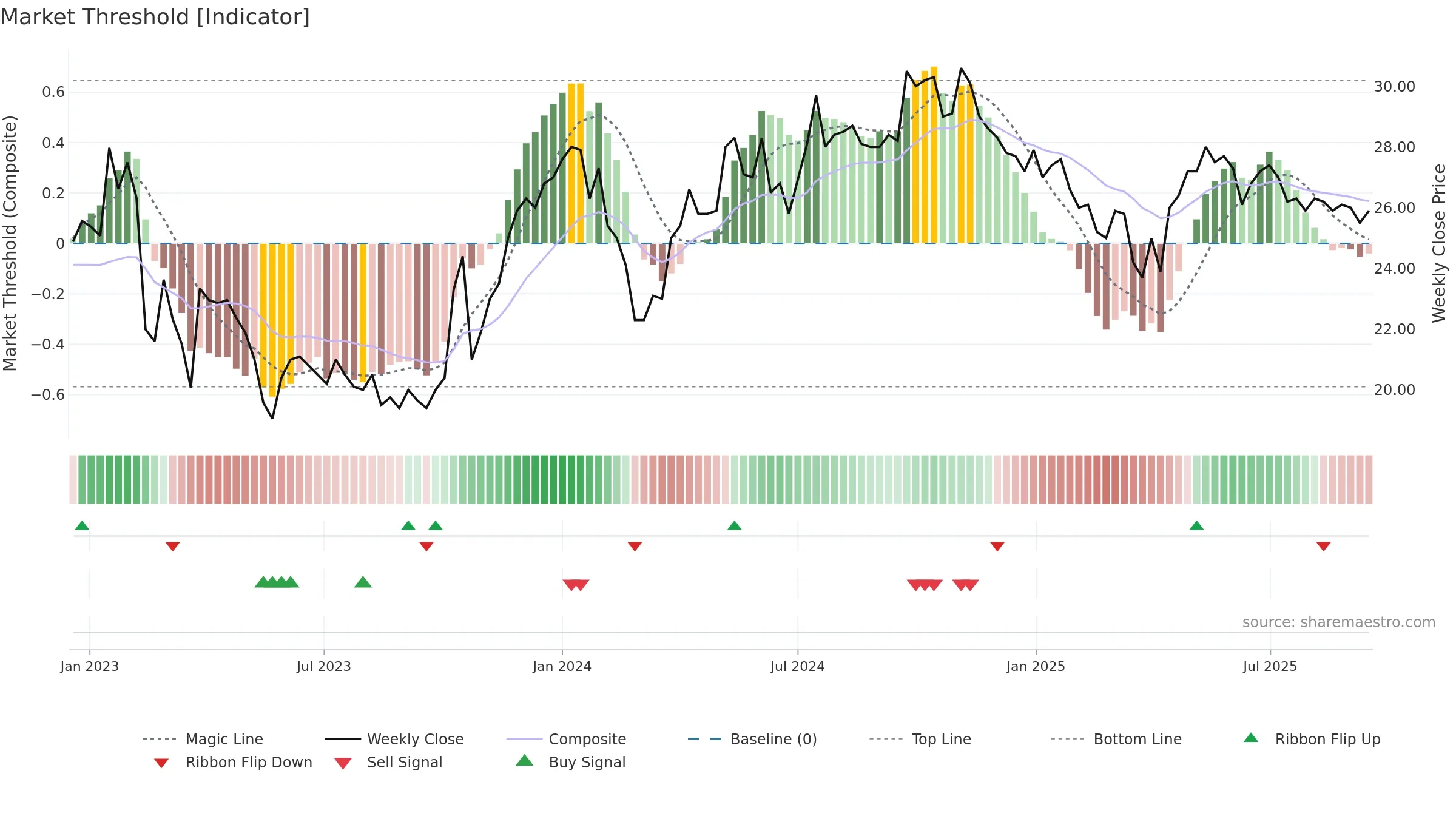Click the red Sell Signal legend triangle

343,763
